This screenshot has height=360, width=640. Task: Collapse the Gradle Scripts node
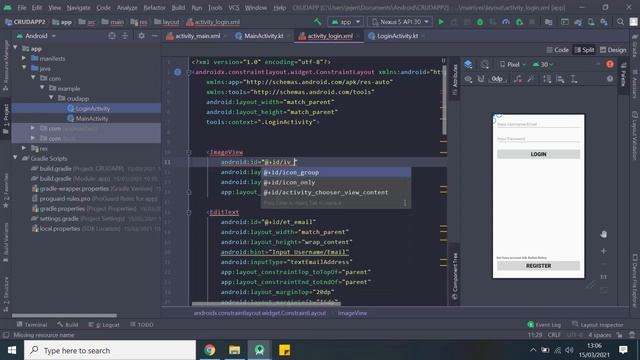coord(16,158)
